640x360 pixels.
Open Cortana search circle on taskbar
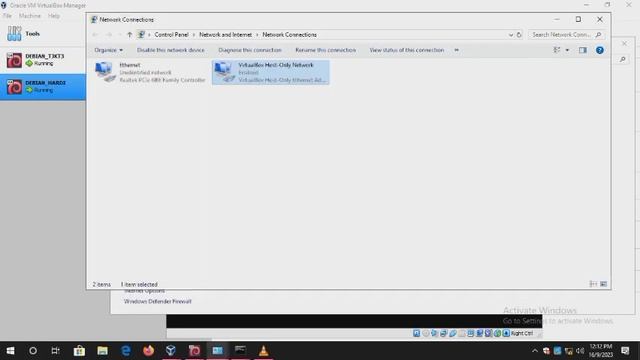pyautogui.click(x=33, y=351)
